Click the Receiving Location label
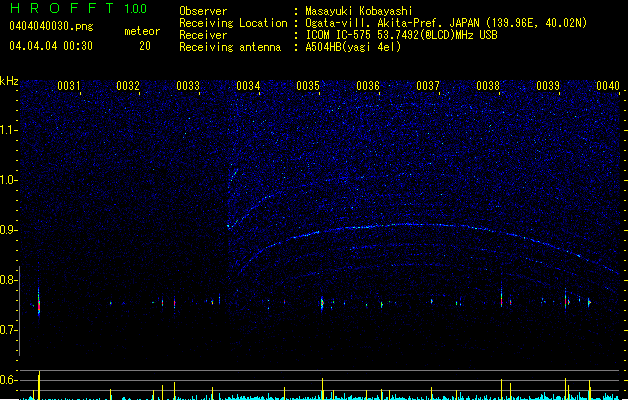 click(x=233, y=23)
